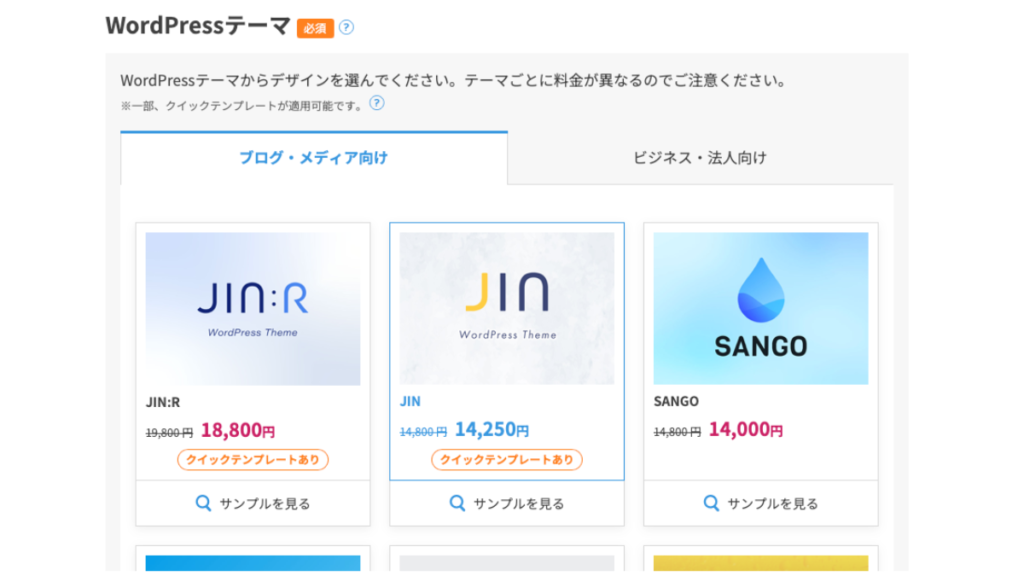Click help icon next to クイックテンプレート note

click(377, 103)
